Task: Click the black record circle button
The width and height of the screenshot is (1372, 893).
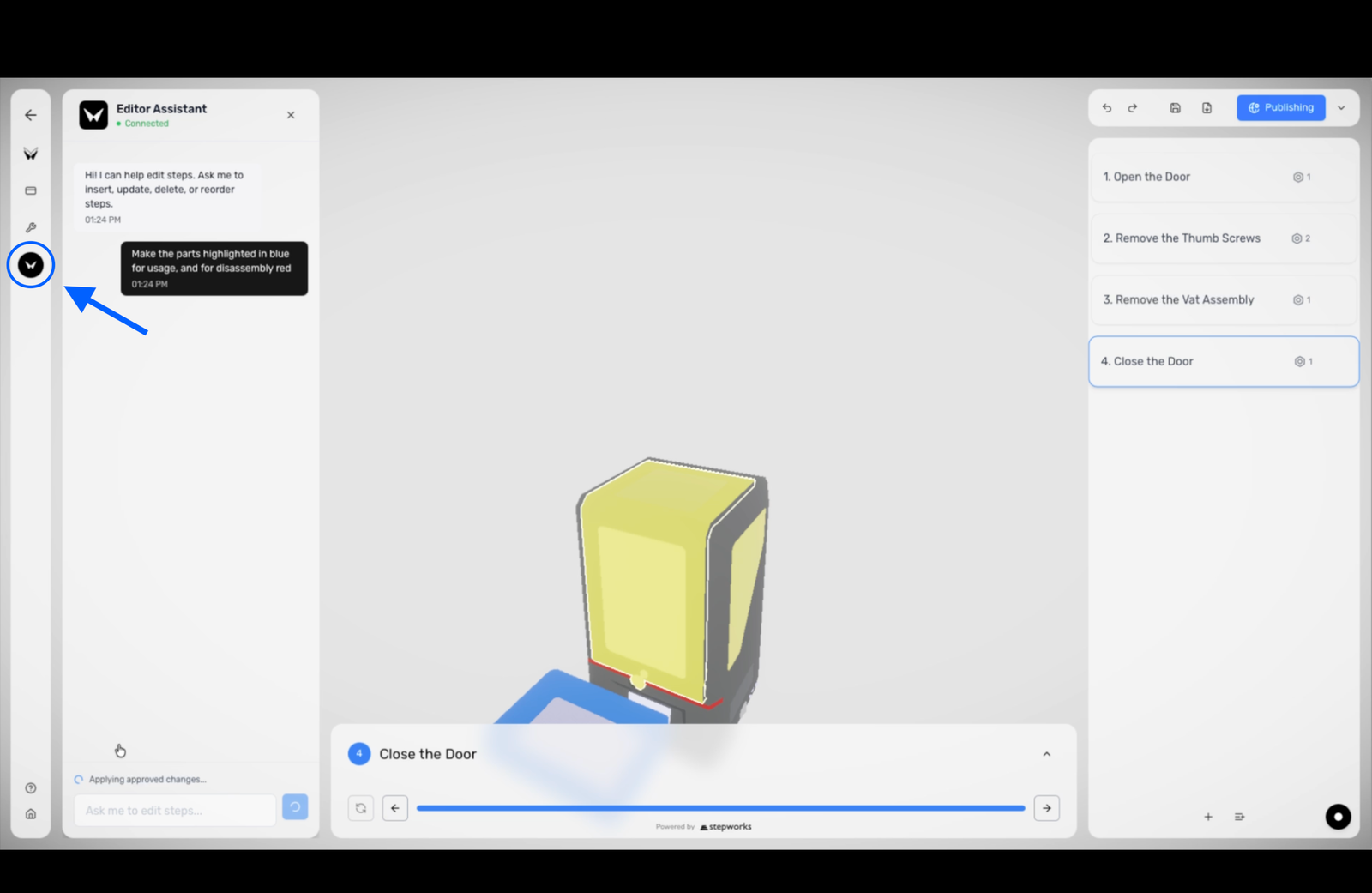Action: tap(1338, 817)
